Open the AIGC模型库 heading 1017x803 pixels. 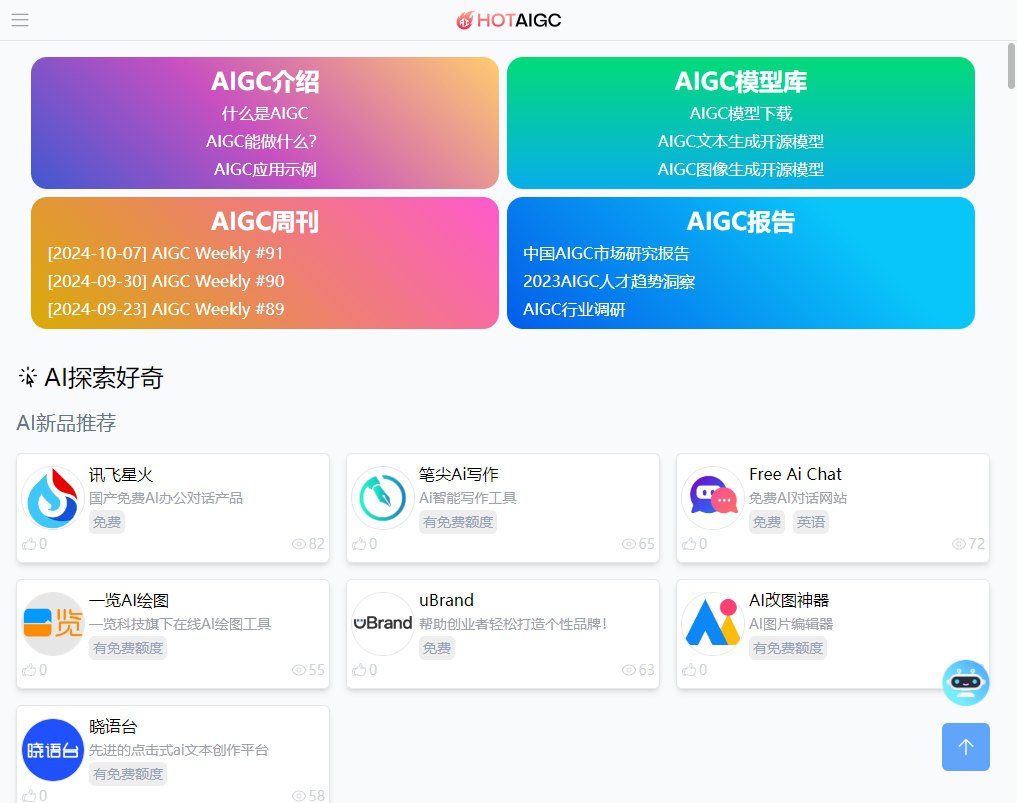[x=741, y=82]
